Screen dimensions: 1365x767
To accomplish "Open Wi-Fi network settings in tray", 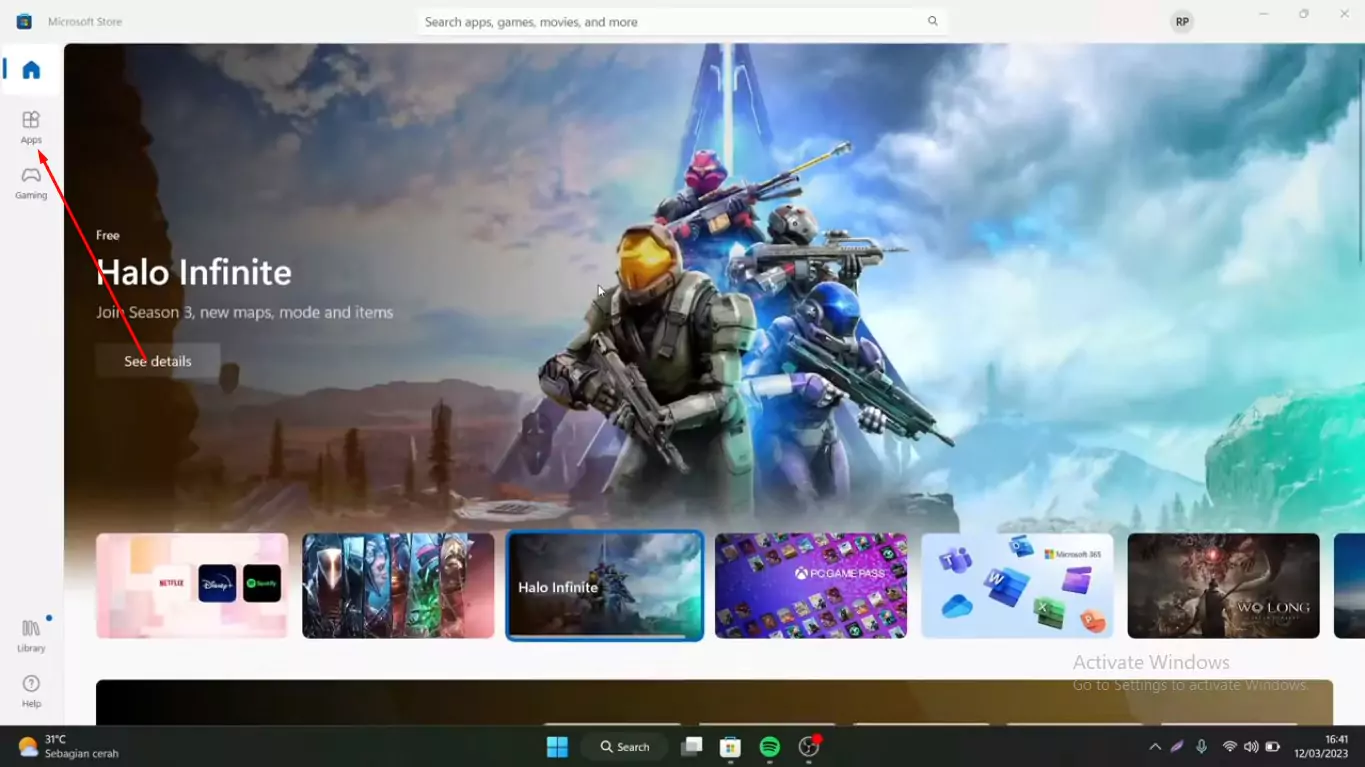I will coord(1230,747).
